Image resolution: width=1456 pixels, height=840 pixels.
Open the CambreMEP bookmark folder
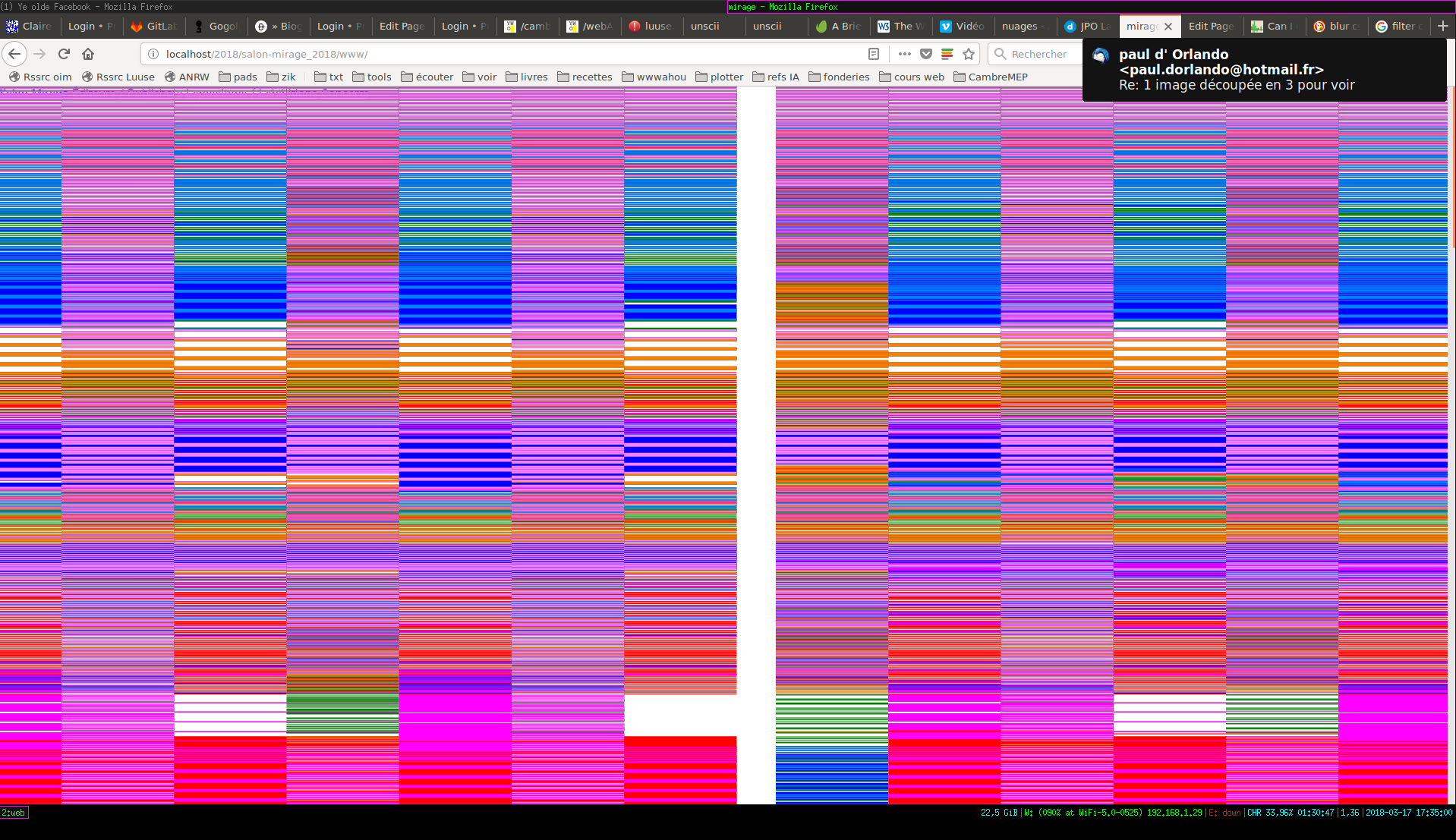(990, 77)
